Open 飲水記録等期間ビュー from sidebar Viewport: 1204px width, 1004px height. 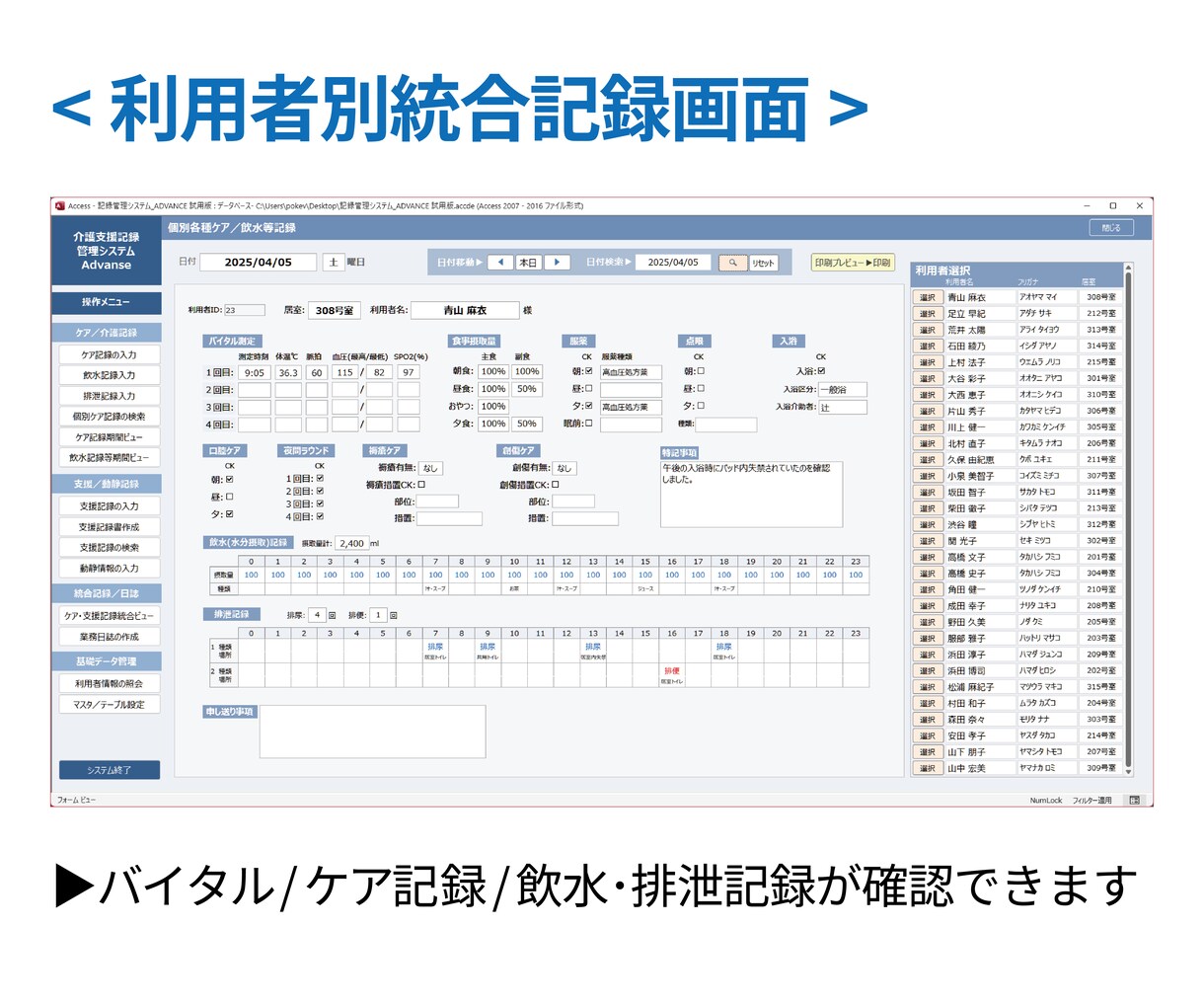109,458
